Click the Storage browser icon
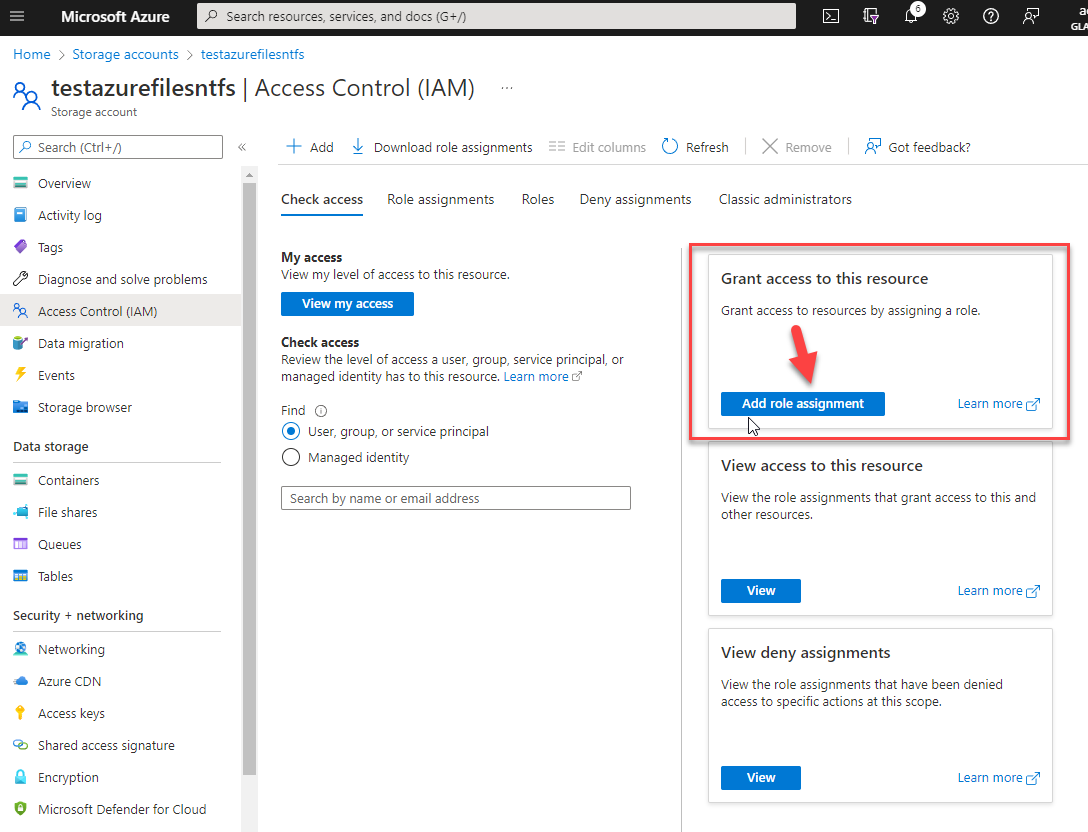The image size is (1088, 832). point(21,407)
